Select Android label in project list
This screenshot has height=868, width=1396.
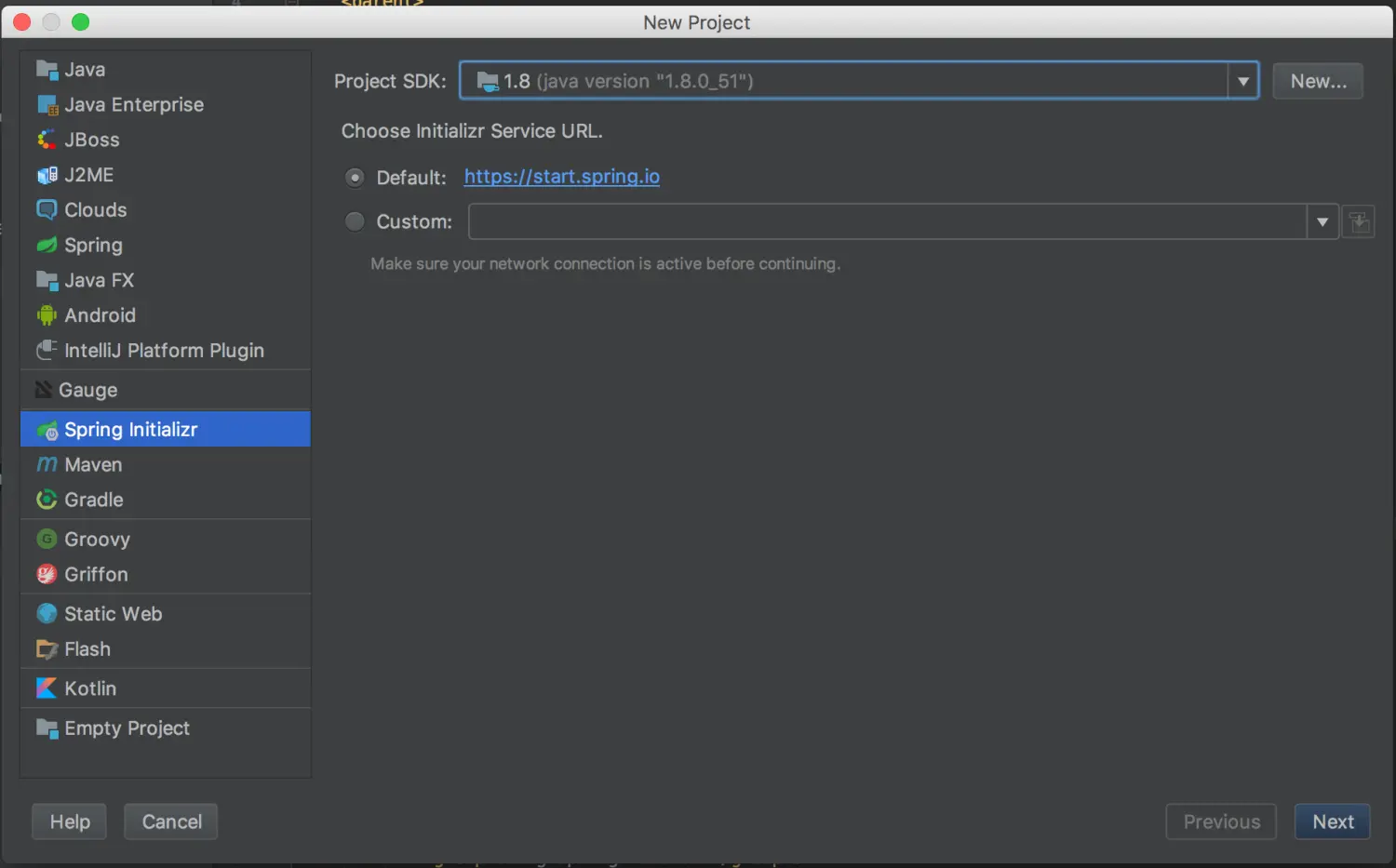click(101, 315)
